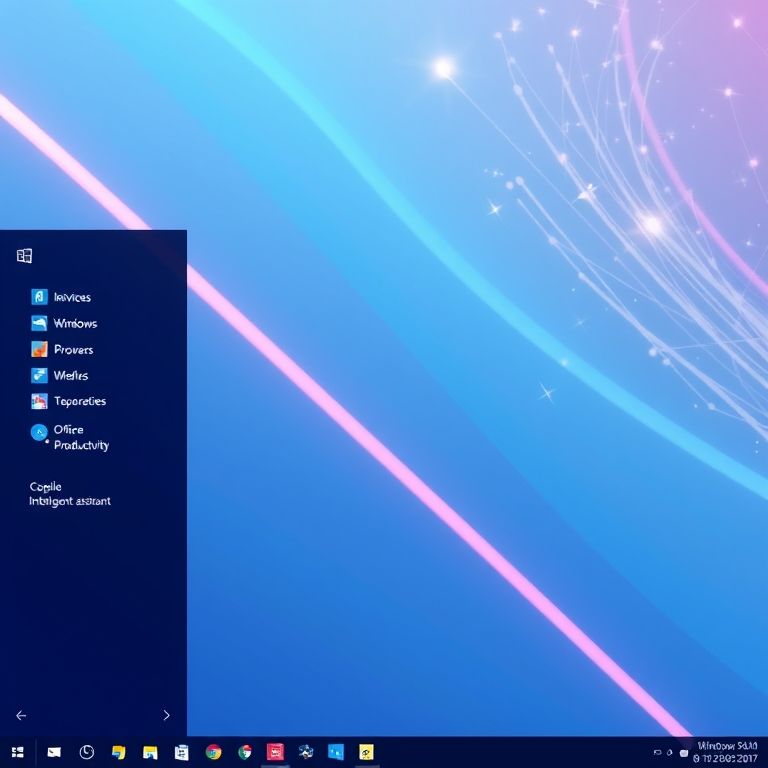Open the light blue tile icon in the taskbar

[x=336, y=752]
